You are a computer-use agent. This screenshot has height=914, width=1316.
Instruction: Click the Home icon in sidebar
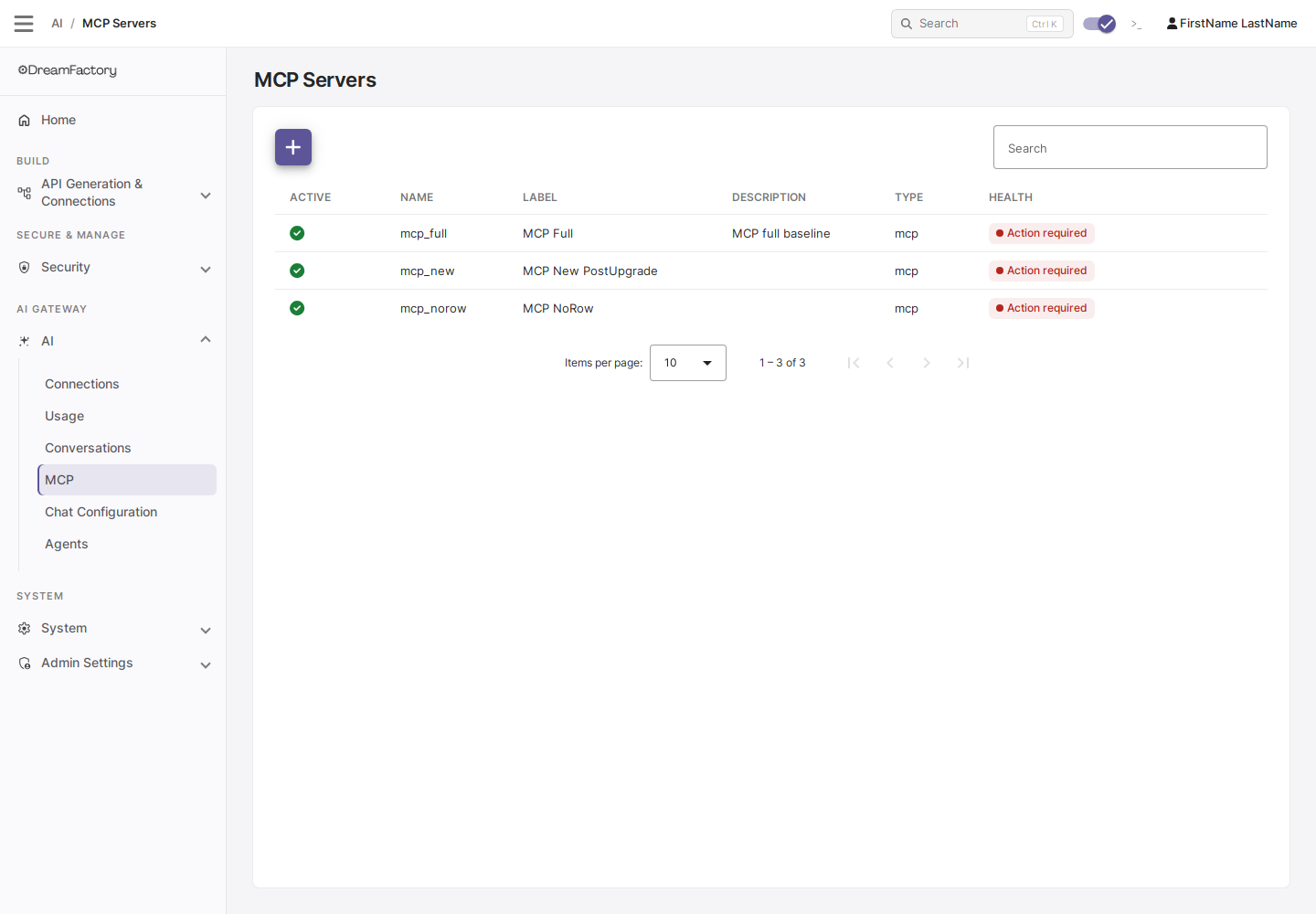[25, 121]
